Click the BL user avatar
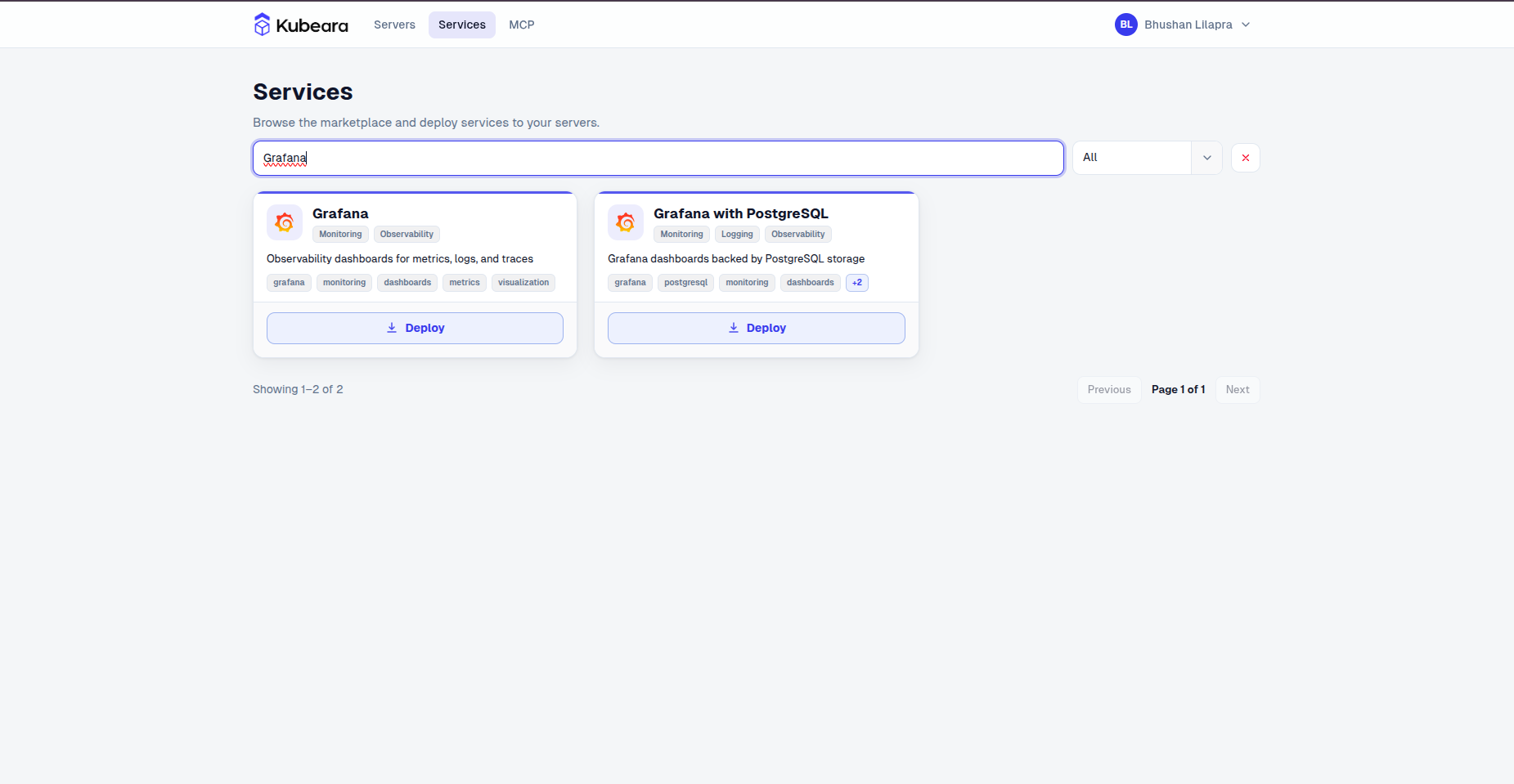 1126,25
